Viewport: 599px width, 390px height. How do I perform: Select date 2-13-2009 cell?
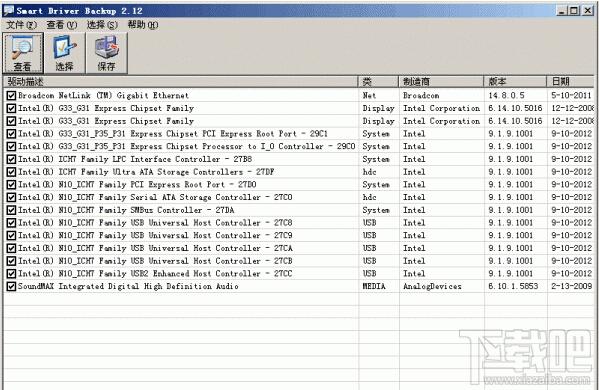pos(571,286)
